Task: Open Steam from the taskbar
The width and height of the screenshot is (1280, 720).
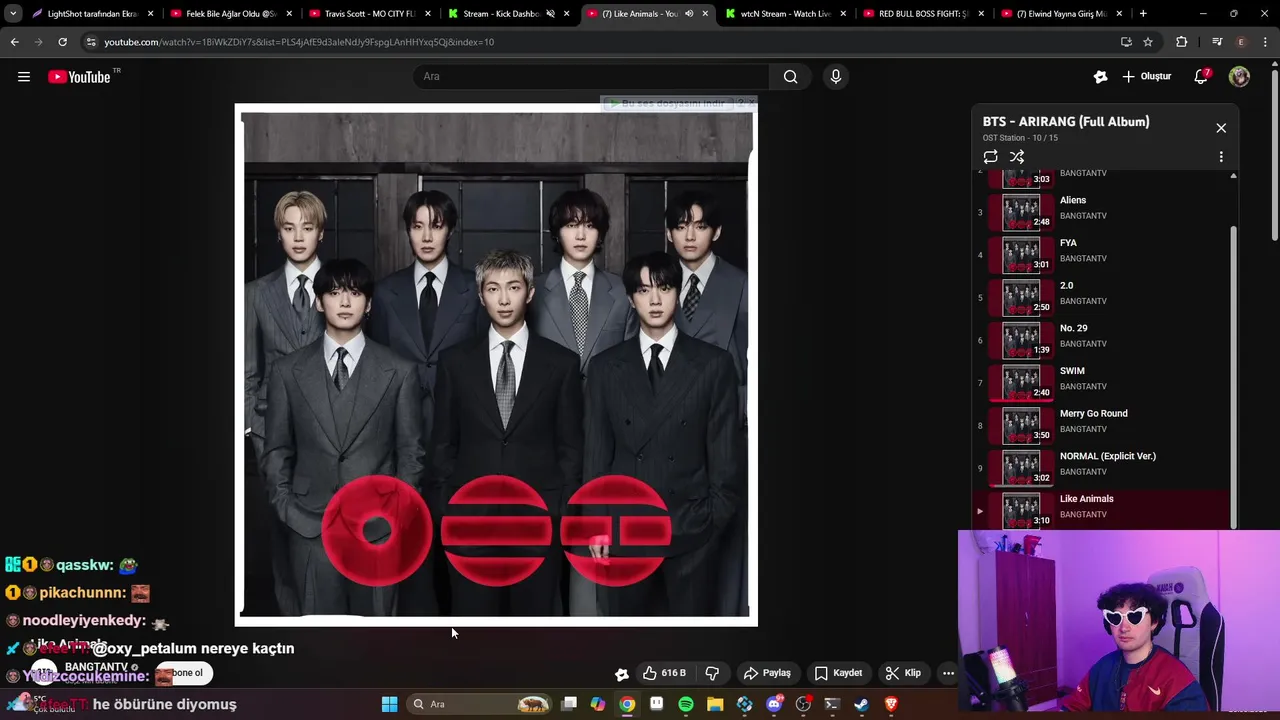Action: click(x=862, y=704)
